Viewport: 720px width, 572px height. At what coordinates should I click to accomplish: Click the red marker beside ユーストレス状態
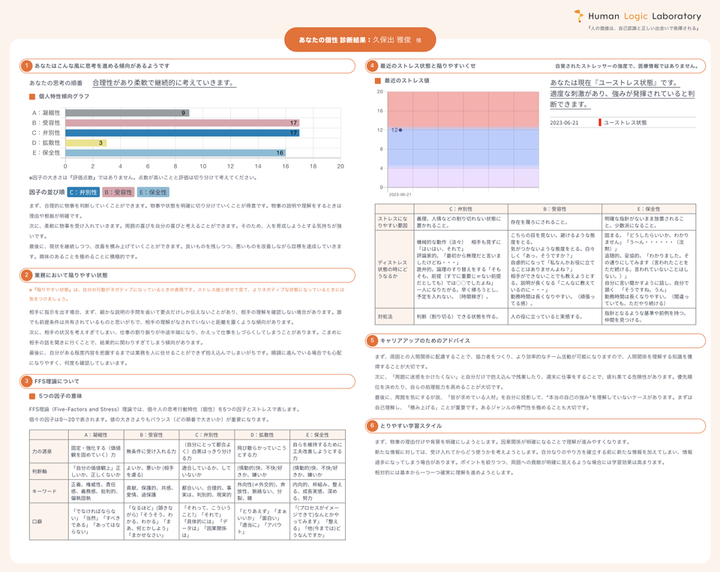pyautogui.click(x=600, y=123)
